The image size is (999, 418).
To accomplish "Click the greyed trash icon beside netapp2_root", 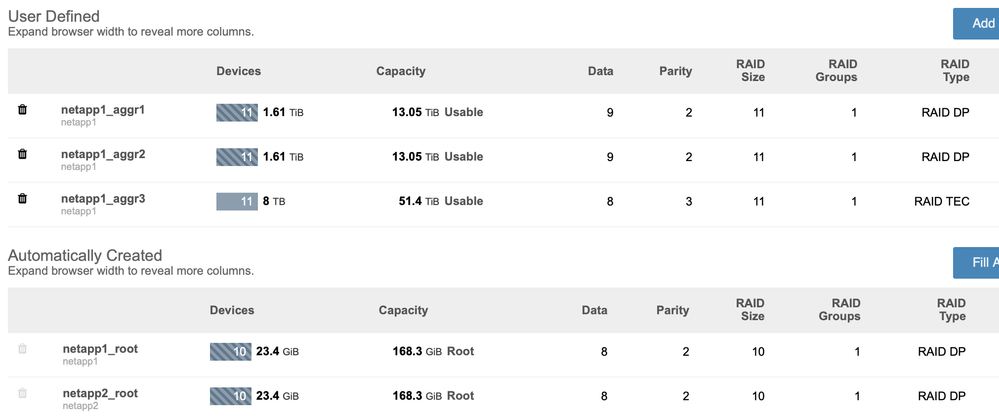I will coord(23,394).
